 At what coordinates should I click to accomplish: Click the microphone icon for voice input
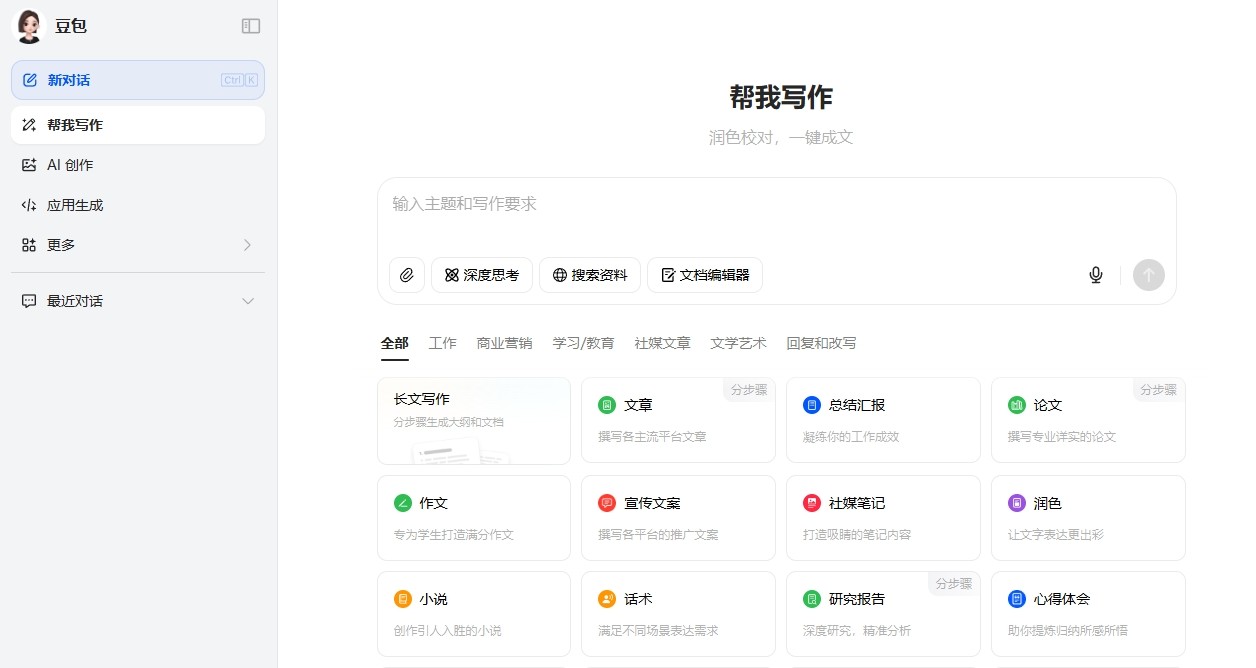point(1096,275)
